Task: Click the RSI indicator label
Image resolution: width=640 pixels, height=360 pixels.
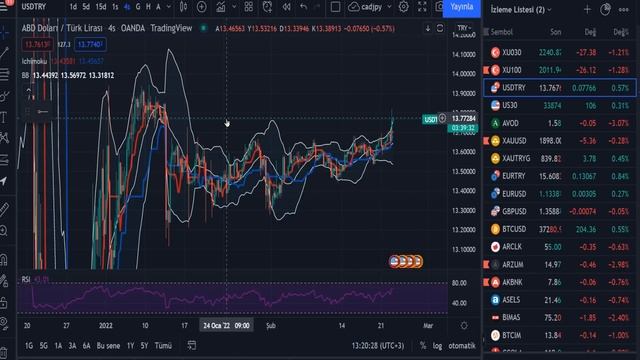Action: (x=26, y=280)
